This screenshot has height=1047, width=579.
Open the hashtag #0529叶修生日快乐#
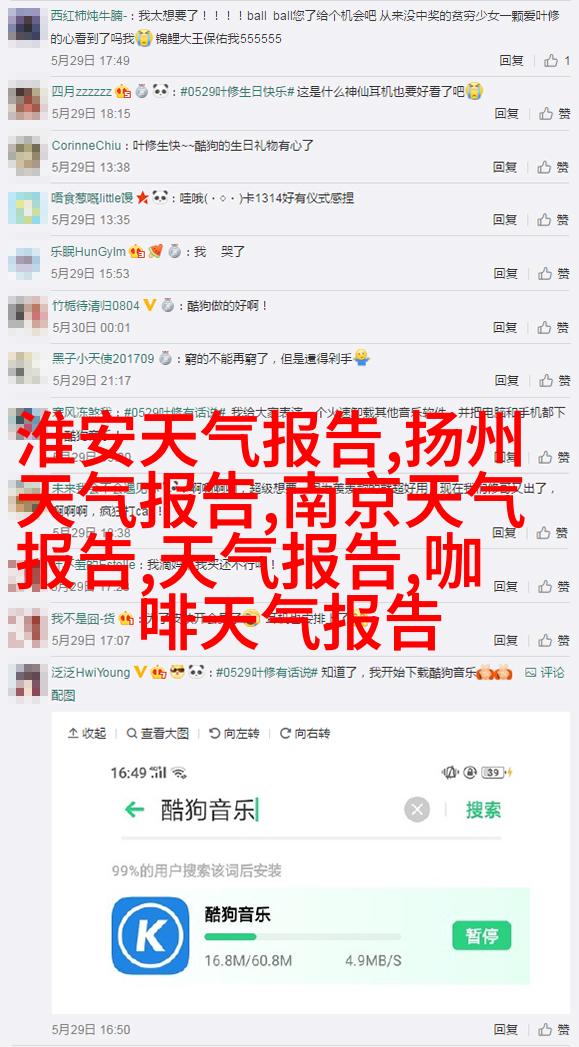click(x=237, y=91)
